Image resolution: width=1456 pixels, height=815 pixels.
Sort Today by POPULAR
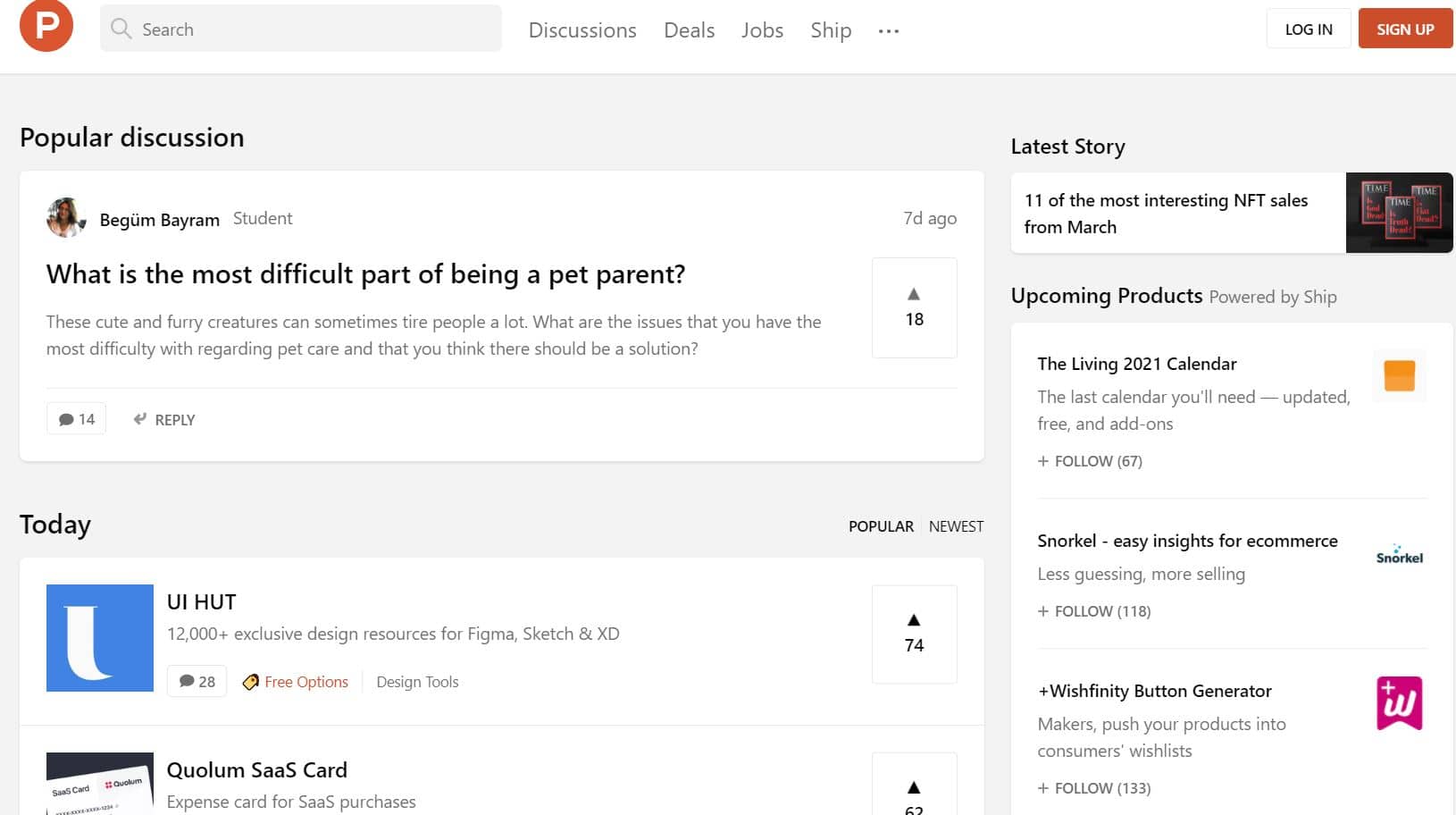pos(881,526)
